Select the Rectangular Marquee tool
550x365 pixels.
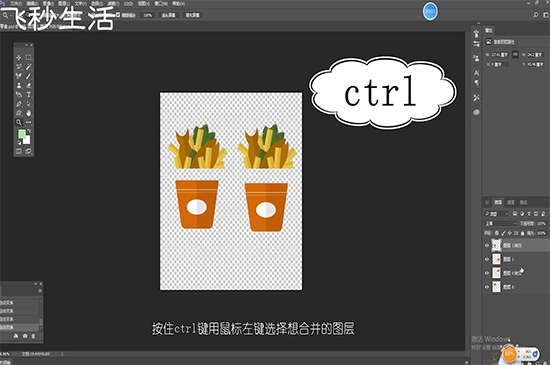tap(29, 58)
